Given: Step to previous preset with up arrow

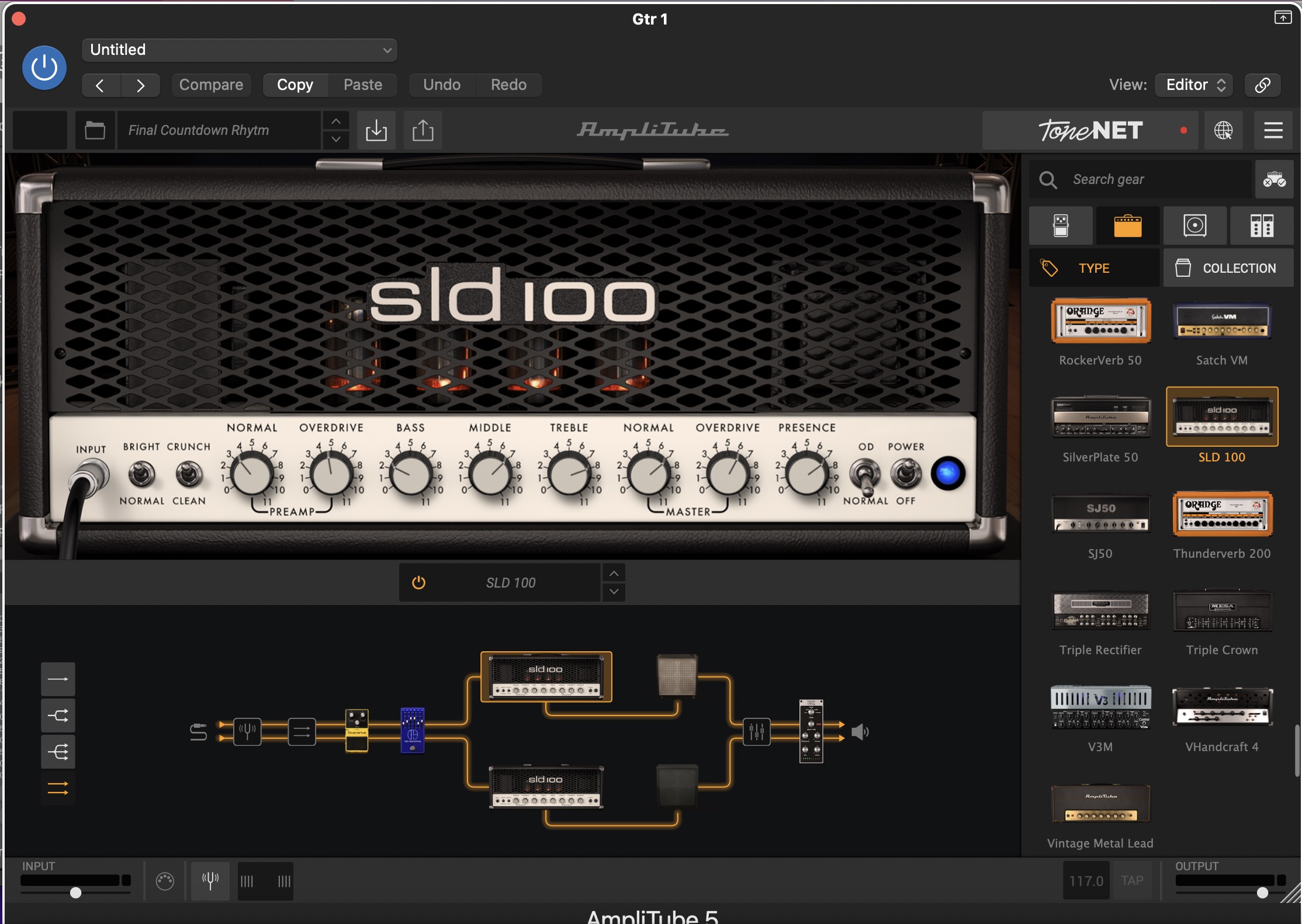Looking at the screenshot, I should (336, 121).
